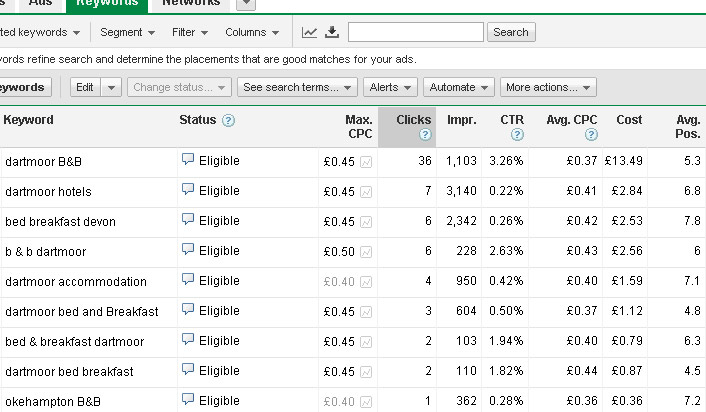706x412 pixels.
Task: Click the add keywords button
Action: 25,87
